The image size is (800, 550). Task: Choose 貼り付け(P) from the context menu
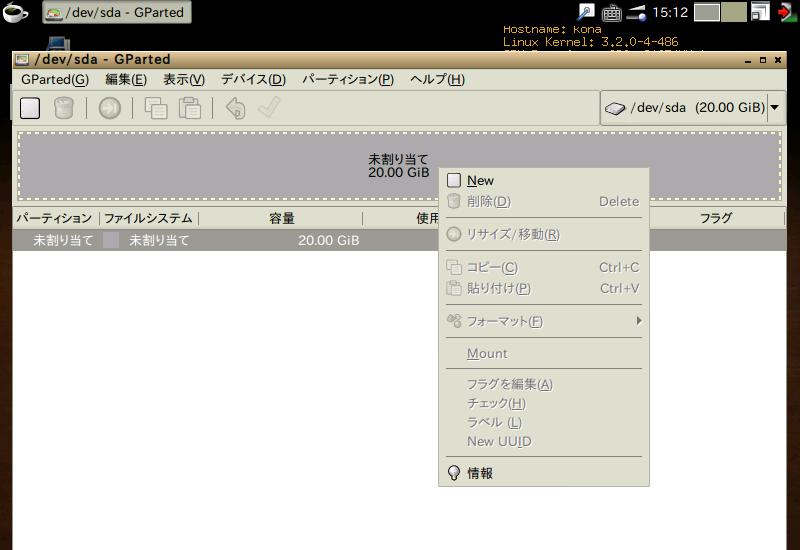click(544, 288)
